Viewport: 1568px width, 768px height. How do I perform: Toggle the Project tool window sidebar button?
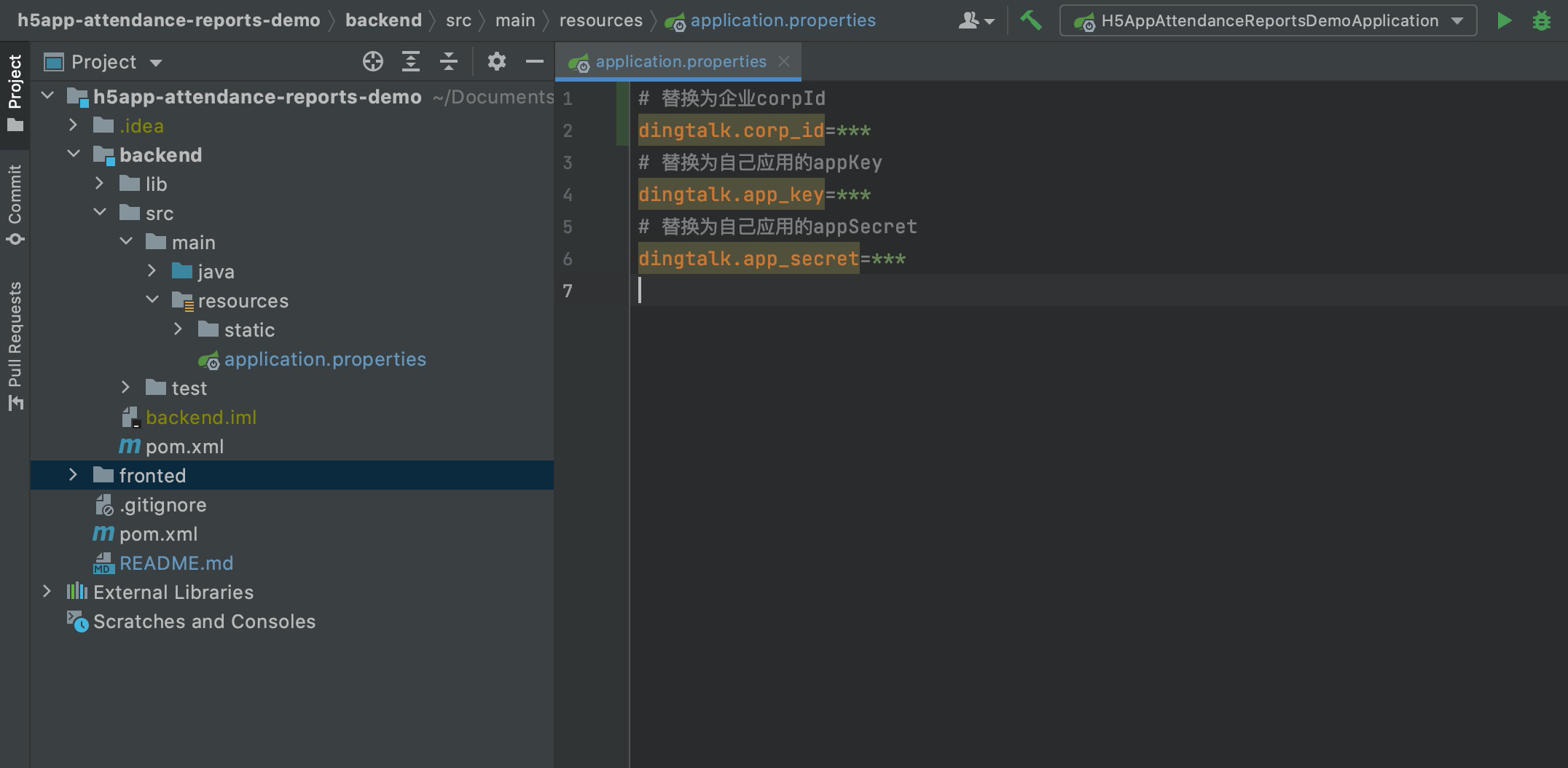tap(15, 87)
